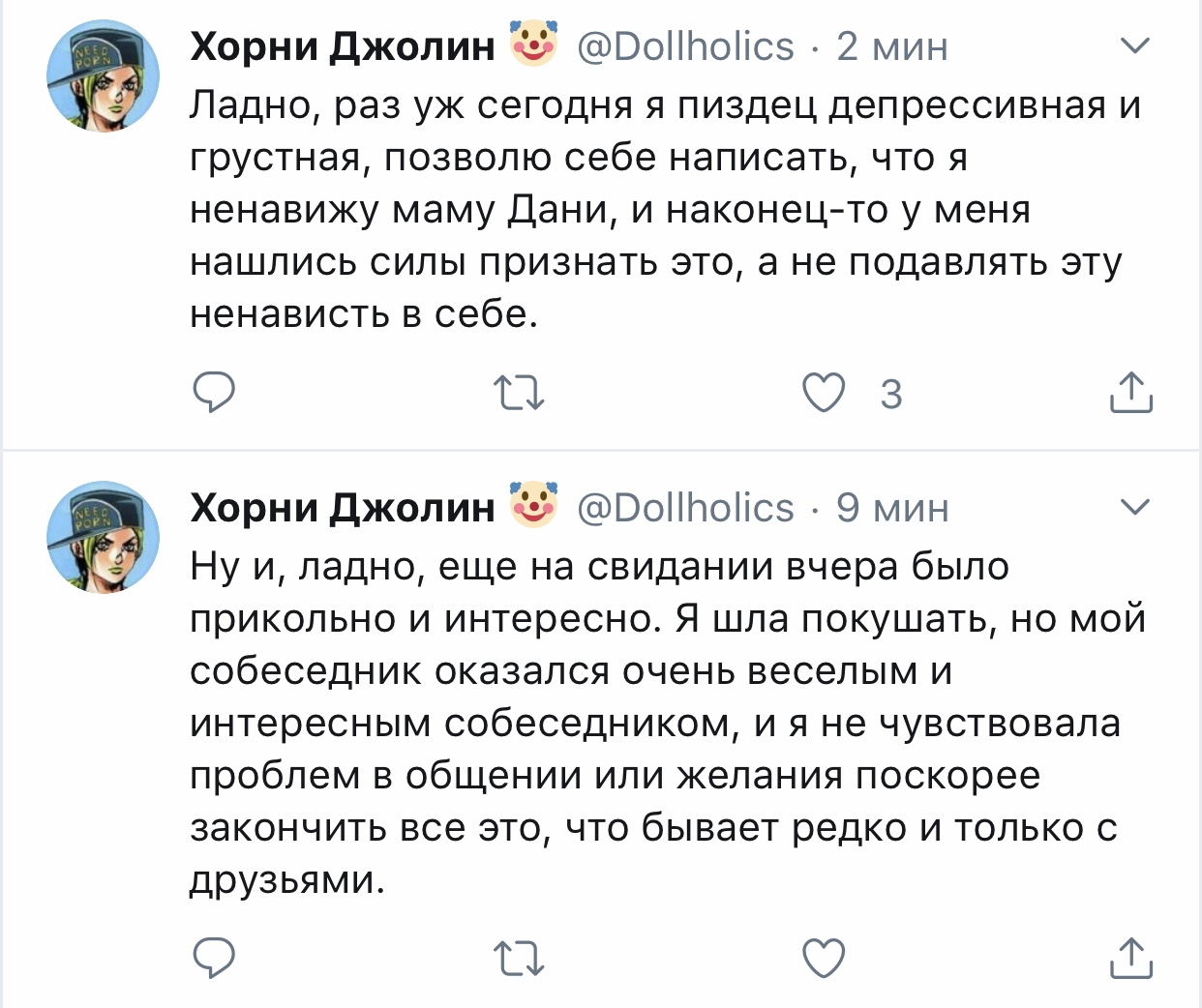Open options chevron on the second tweet

(x=1134, y=507)
